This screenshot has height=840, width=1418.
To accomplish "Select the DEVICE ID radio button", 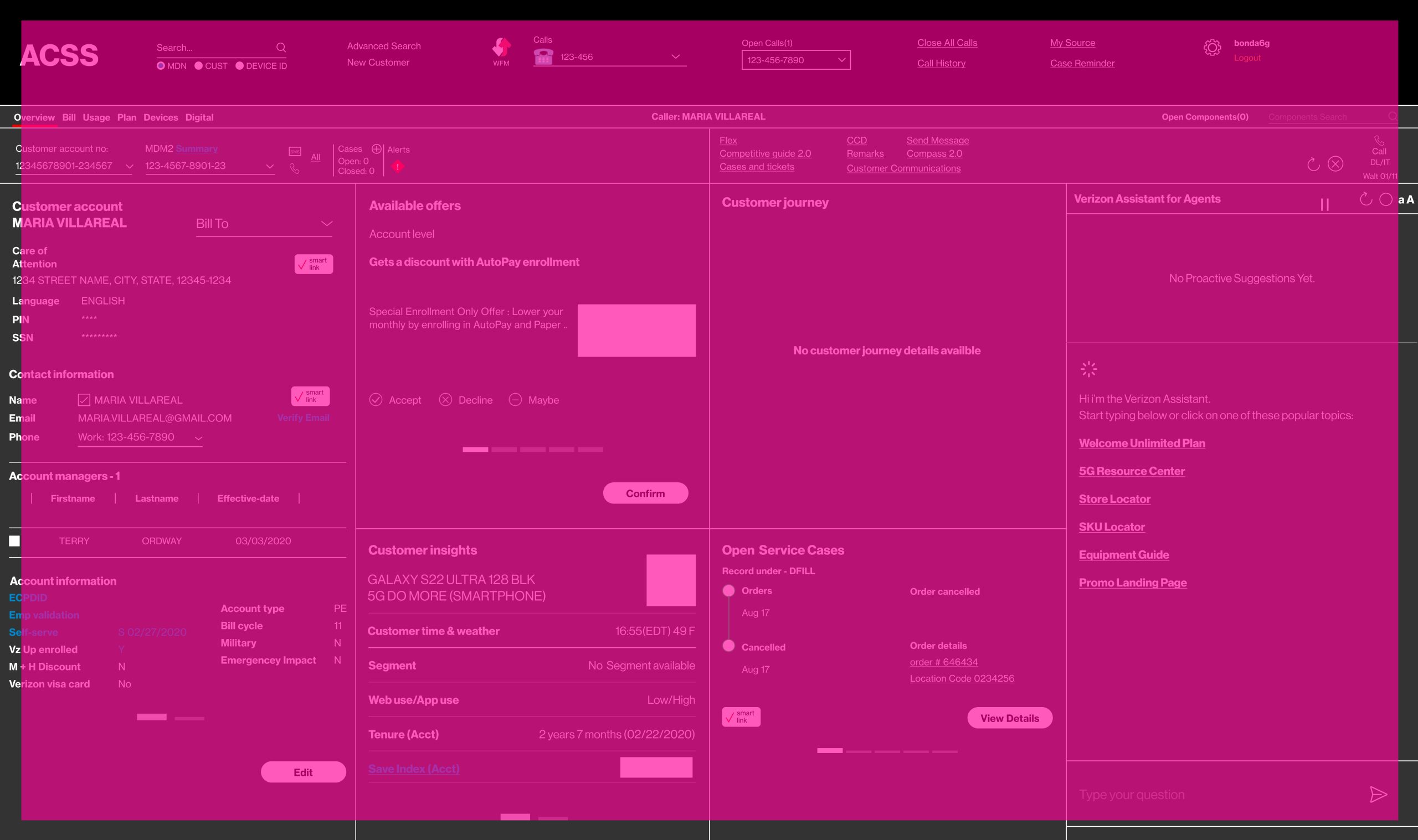I will click(x=239, y=66).
